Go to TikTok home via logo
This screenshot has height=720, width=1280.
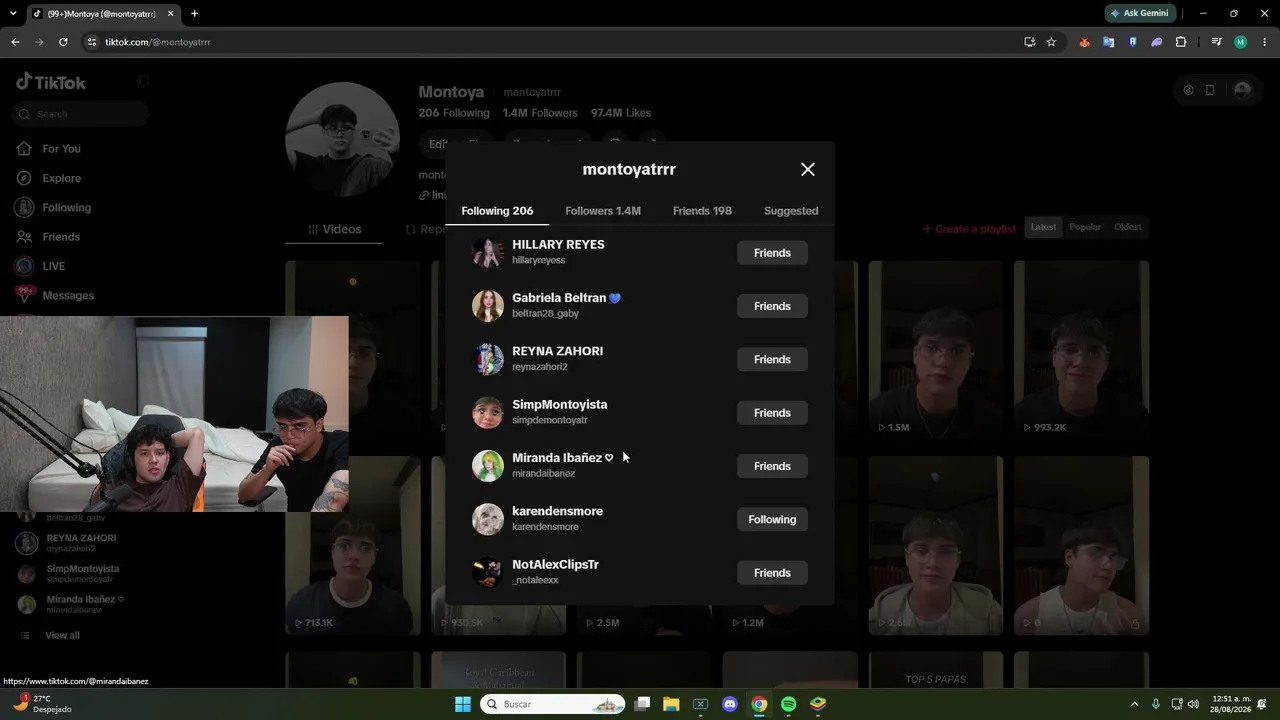(51, 83)
